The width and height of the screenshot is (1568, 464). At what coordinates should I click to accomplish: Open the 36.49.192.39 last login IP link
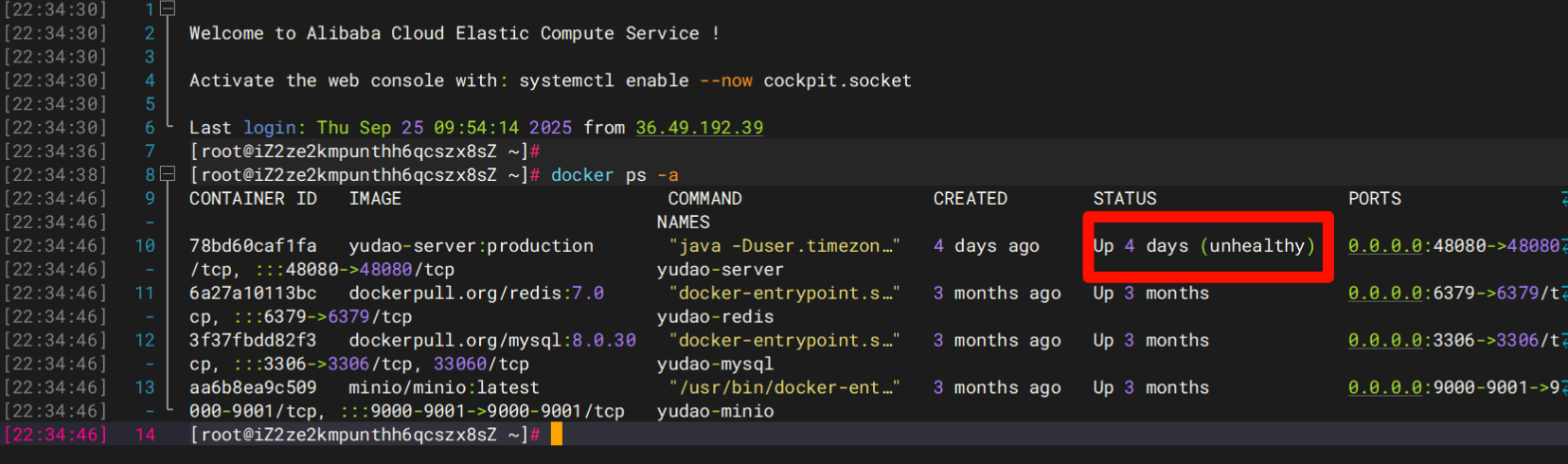[699, 128]
